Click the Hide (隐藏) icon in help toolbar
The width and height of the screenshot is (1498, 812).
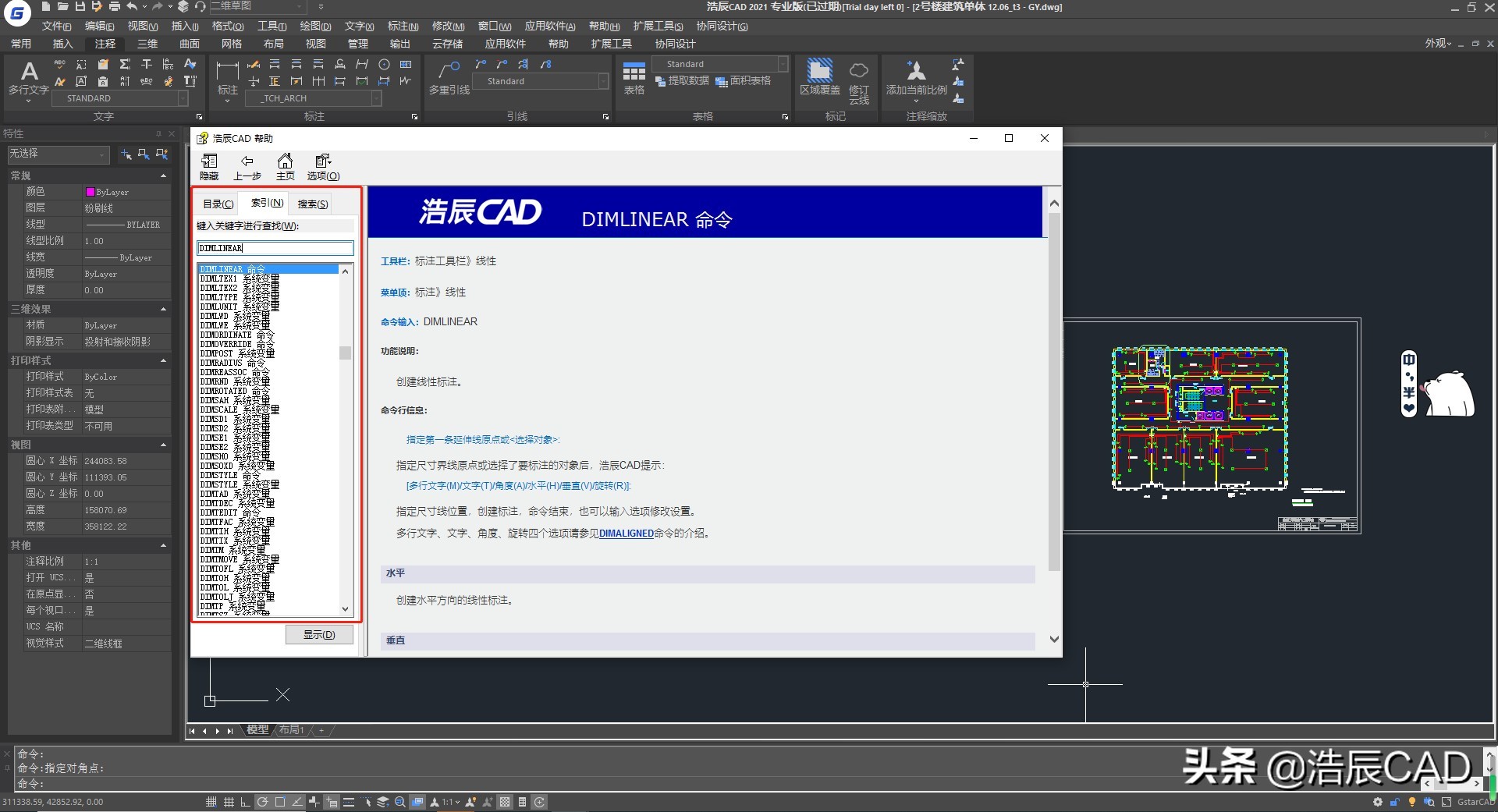click(x=209, y=166)
